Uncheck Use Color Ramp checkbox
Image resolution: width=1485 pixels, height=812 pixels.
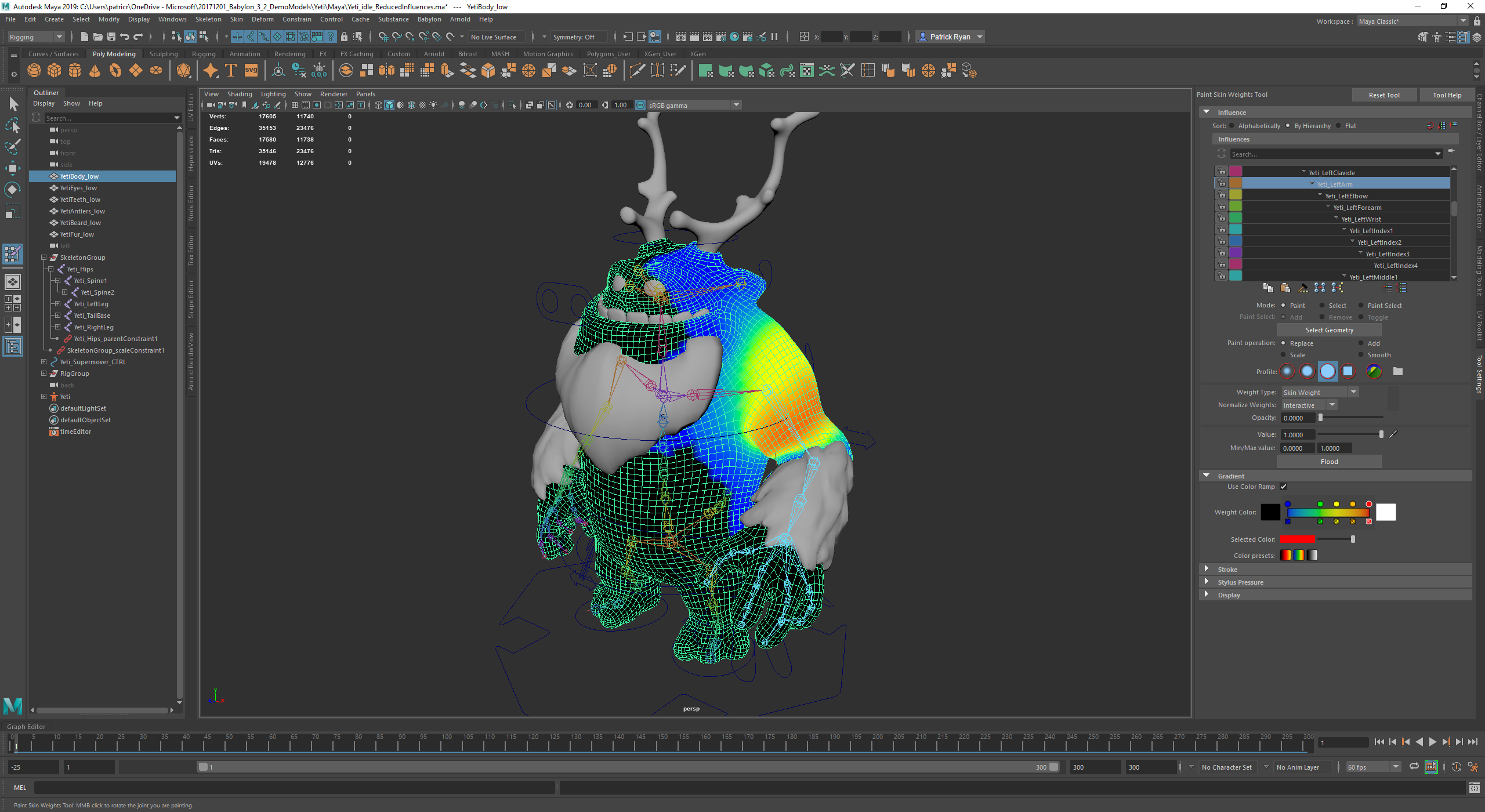pos(1283,487)
